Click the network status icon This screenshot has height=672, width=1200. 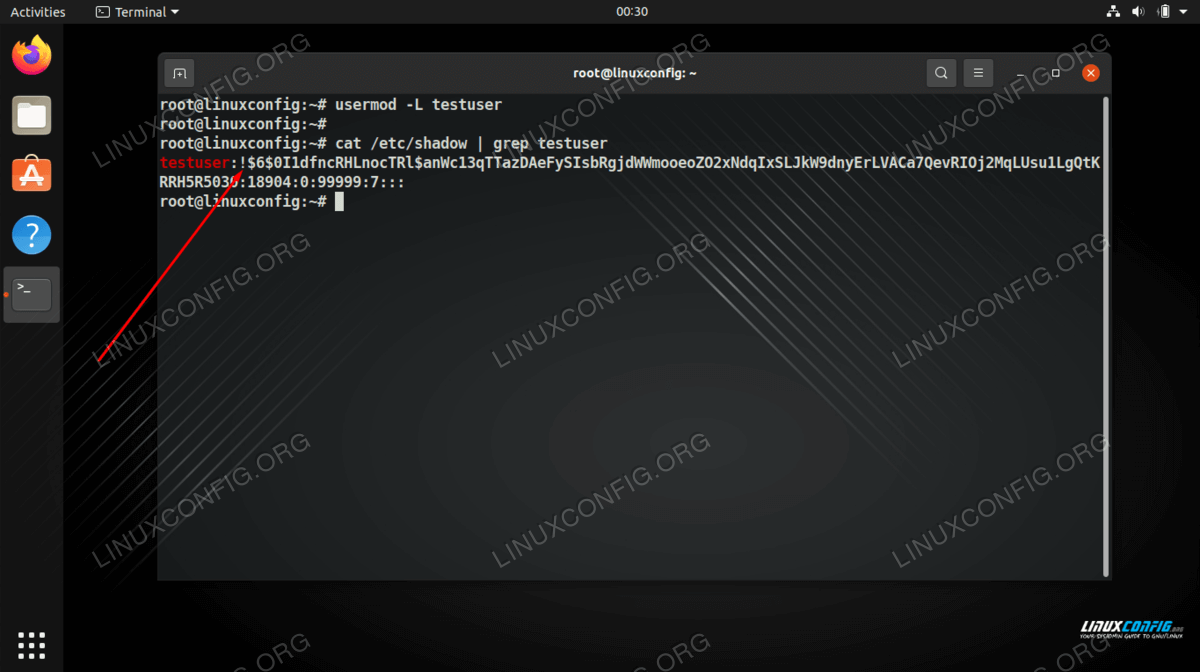(x=1115, y=12)
